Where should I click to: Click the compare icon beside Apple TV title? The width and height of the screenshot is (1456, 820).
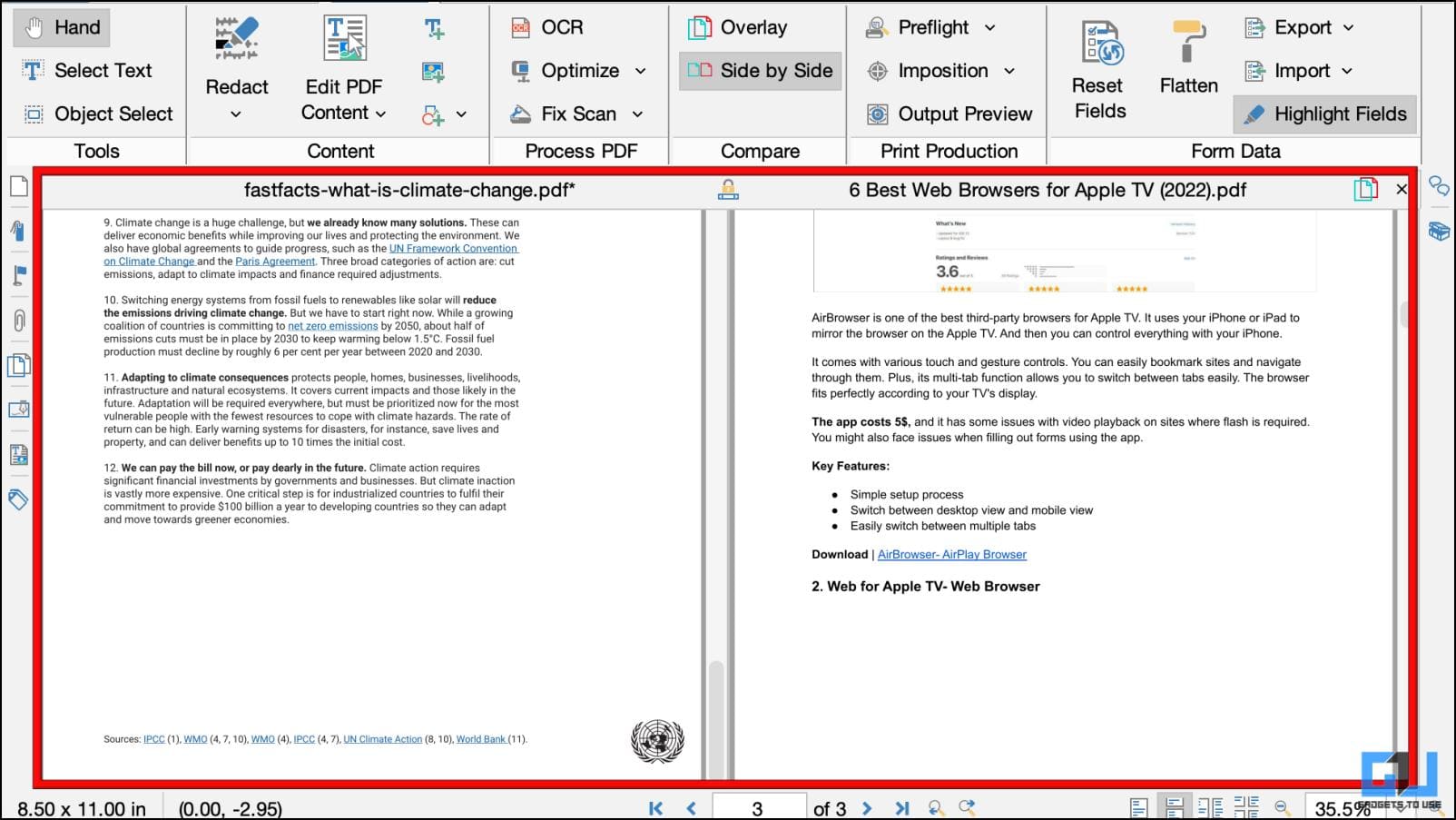pyautogui.click(x=1365, y=189)
